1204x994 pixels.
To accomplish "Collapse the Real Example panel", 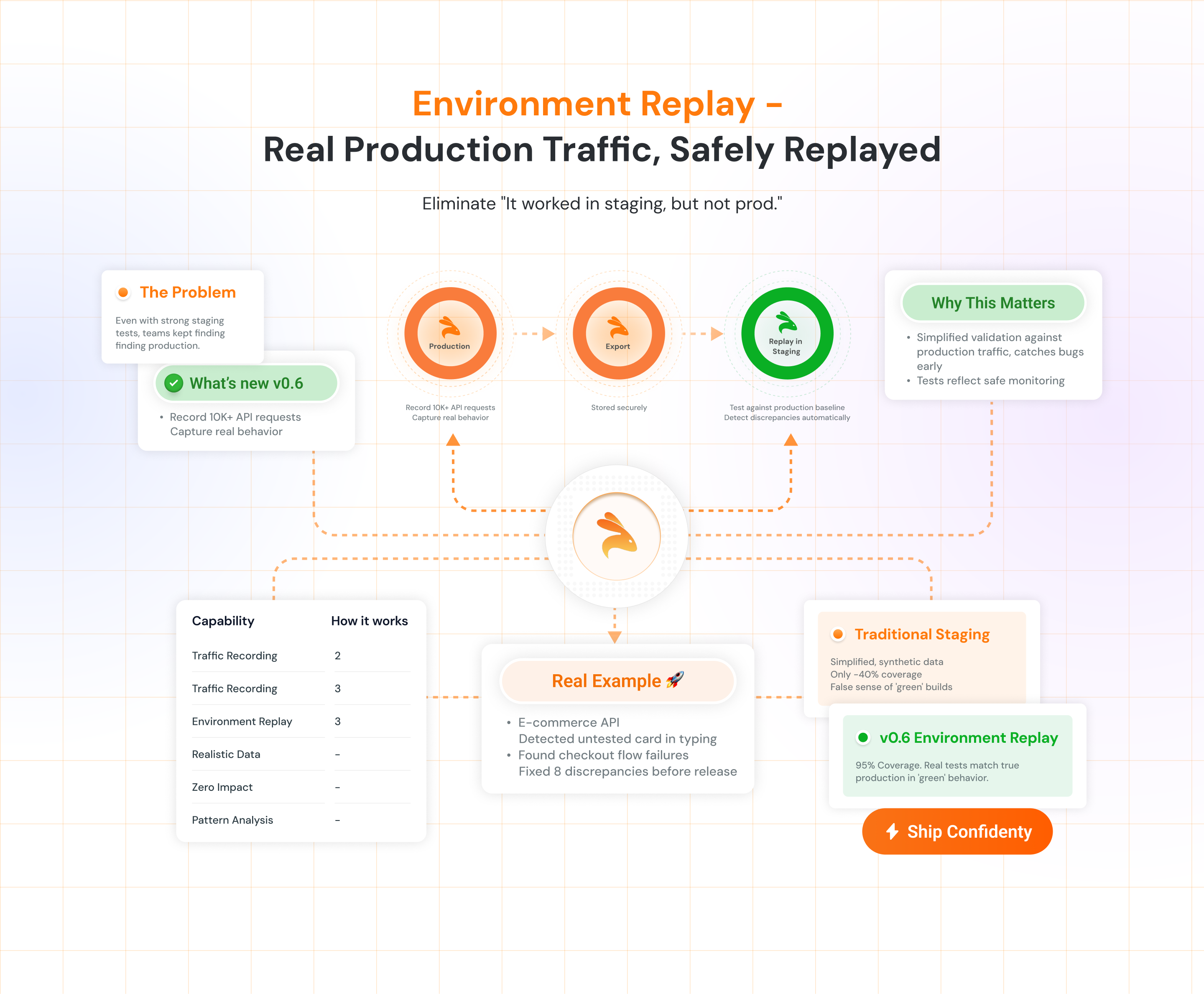I will (618, 681).
